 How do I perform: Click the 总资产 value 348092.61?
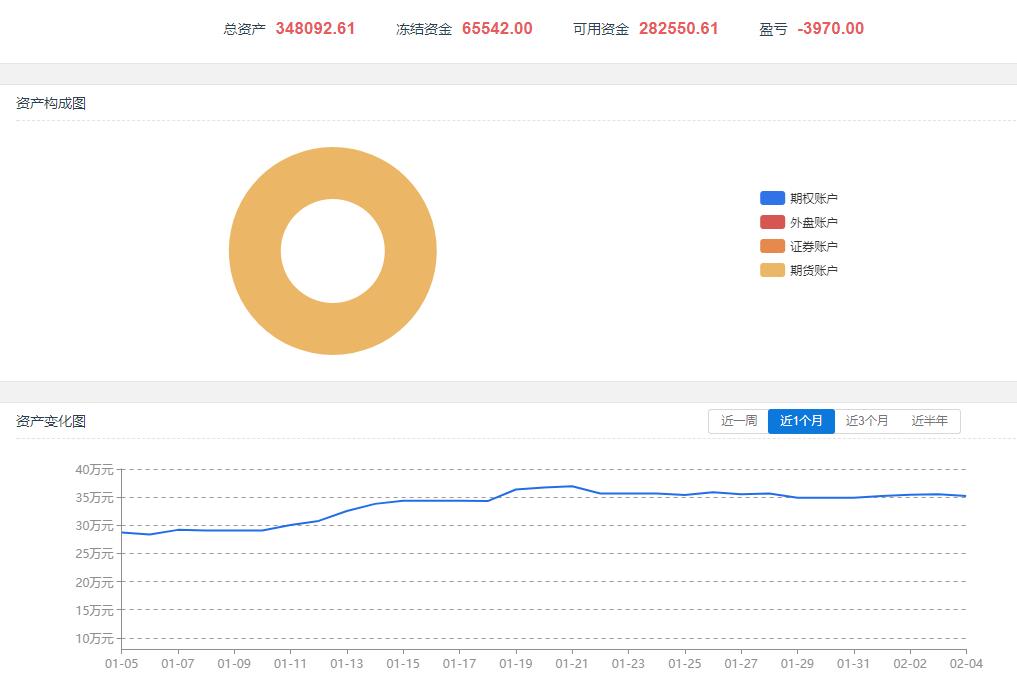pos(315,29)
